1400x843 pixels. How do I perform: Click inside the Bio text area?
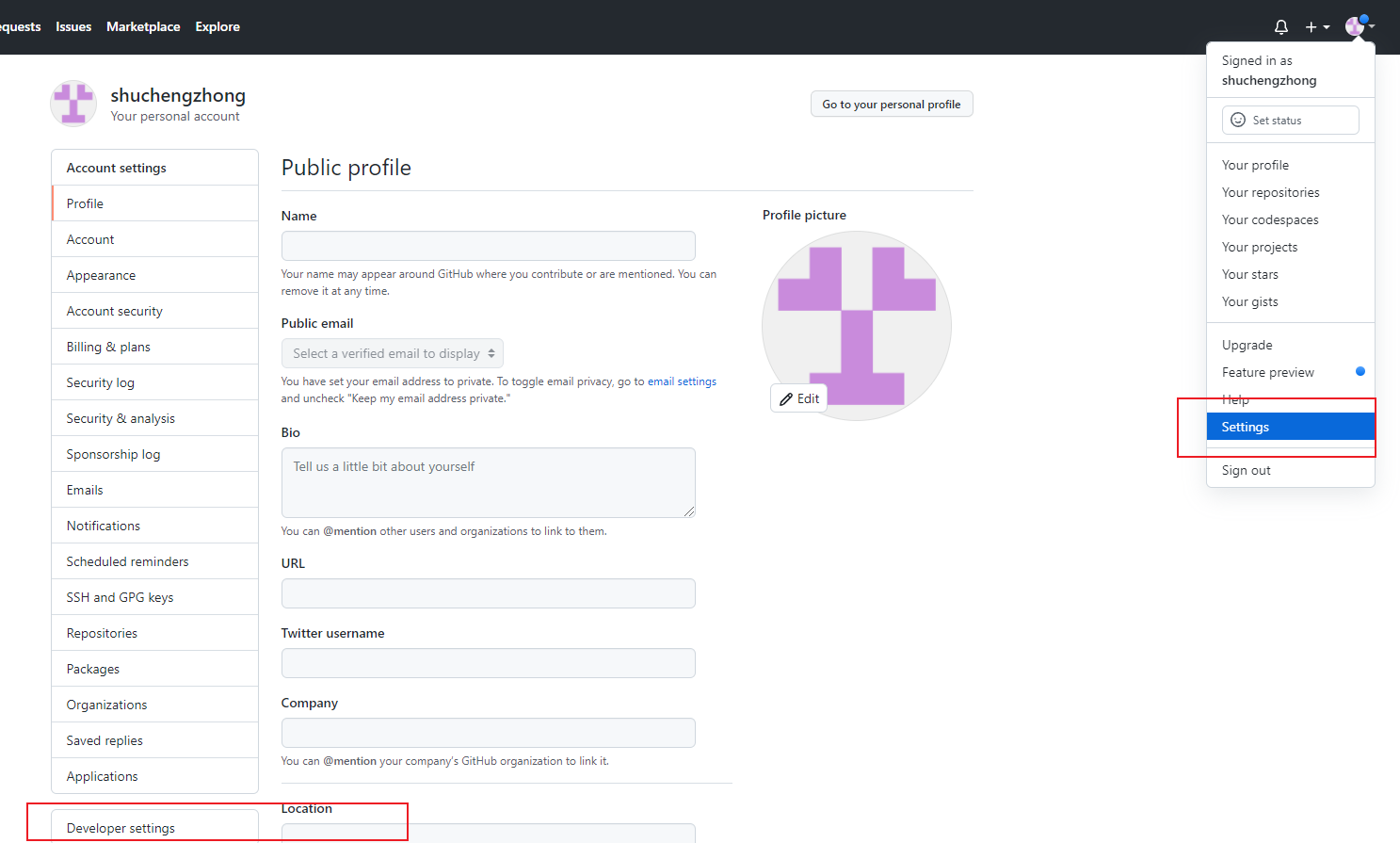tap(488, 482)
